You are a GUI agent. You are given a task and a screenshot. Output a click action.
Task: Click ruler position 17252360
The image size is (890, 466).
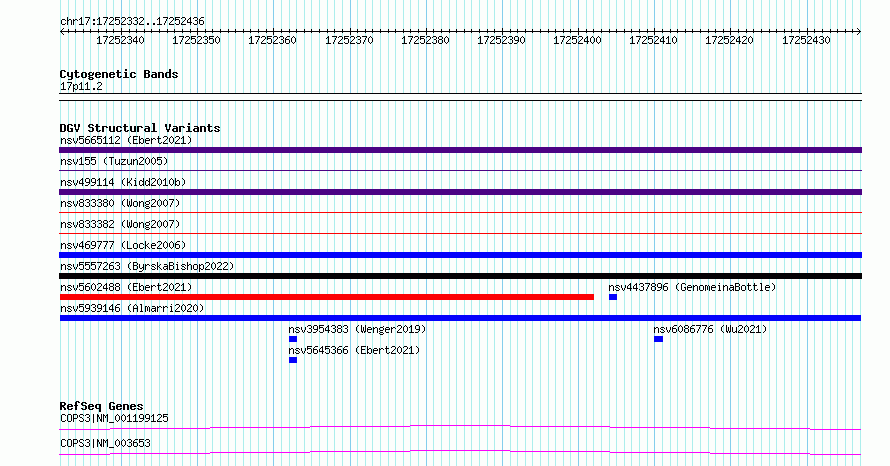tap(272, 40)
